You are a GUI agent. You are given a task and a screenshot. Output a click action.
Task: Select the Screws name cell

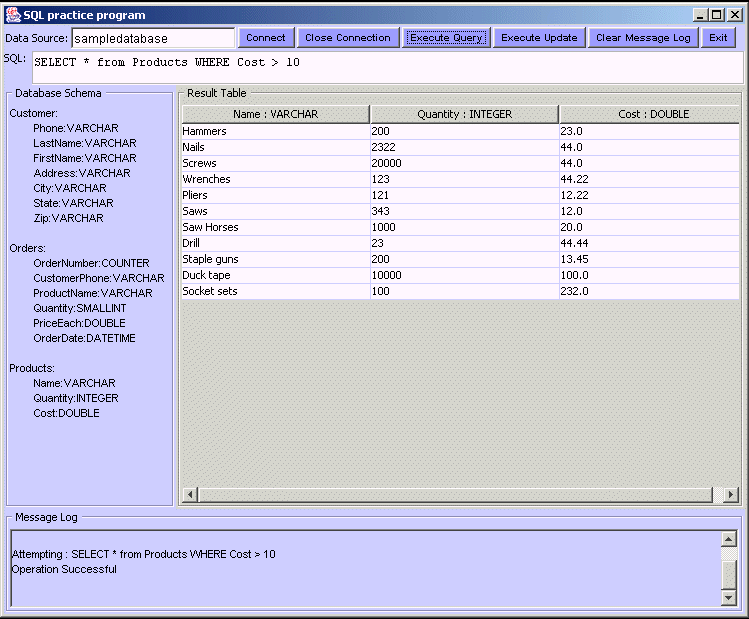[x=276, y=163]
